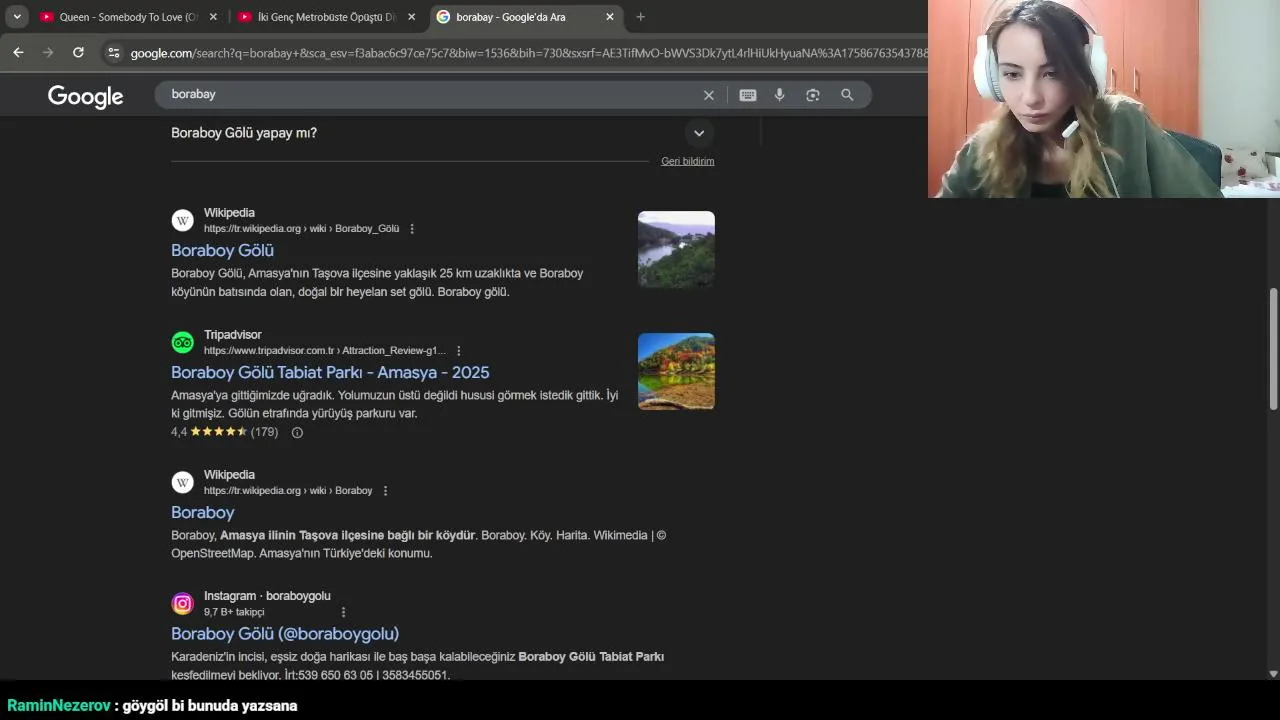Click the 'Tripadvisor' source name
This screenshot has height=720, width=1280.
(x=232, y=335)
